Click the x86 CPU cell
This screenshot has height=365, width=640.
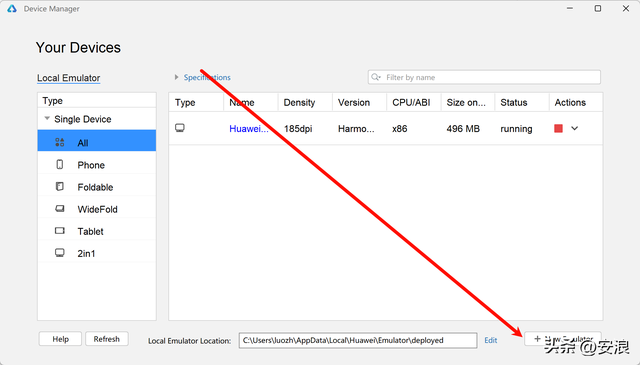click(400, 129)
